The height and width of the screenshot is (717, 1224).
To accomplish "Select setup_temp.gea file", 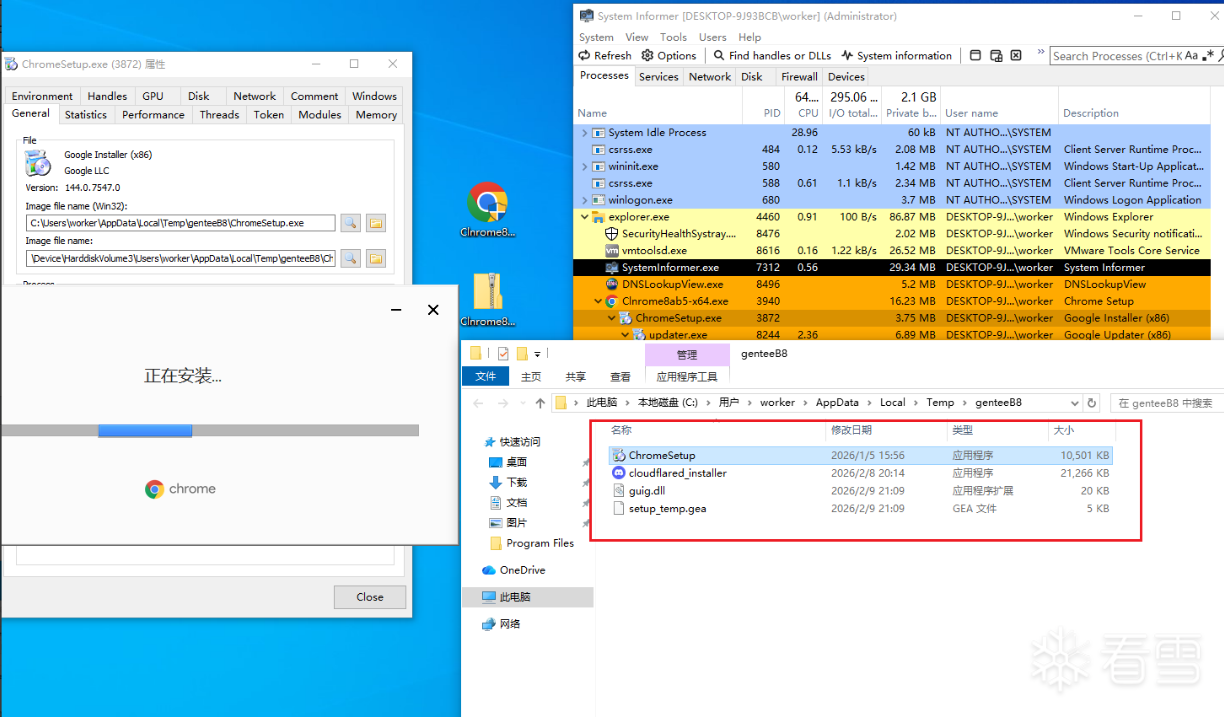I will coord(861,508).
